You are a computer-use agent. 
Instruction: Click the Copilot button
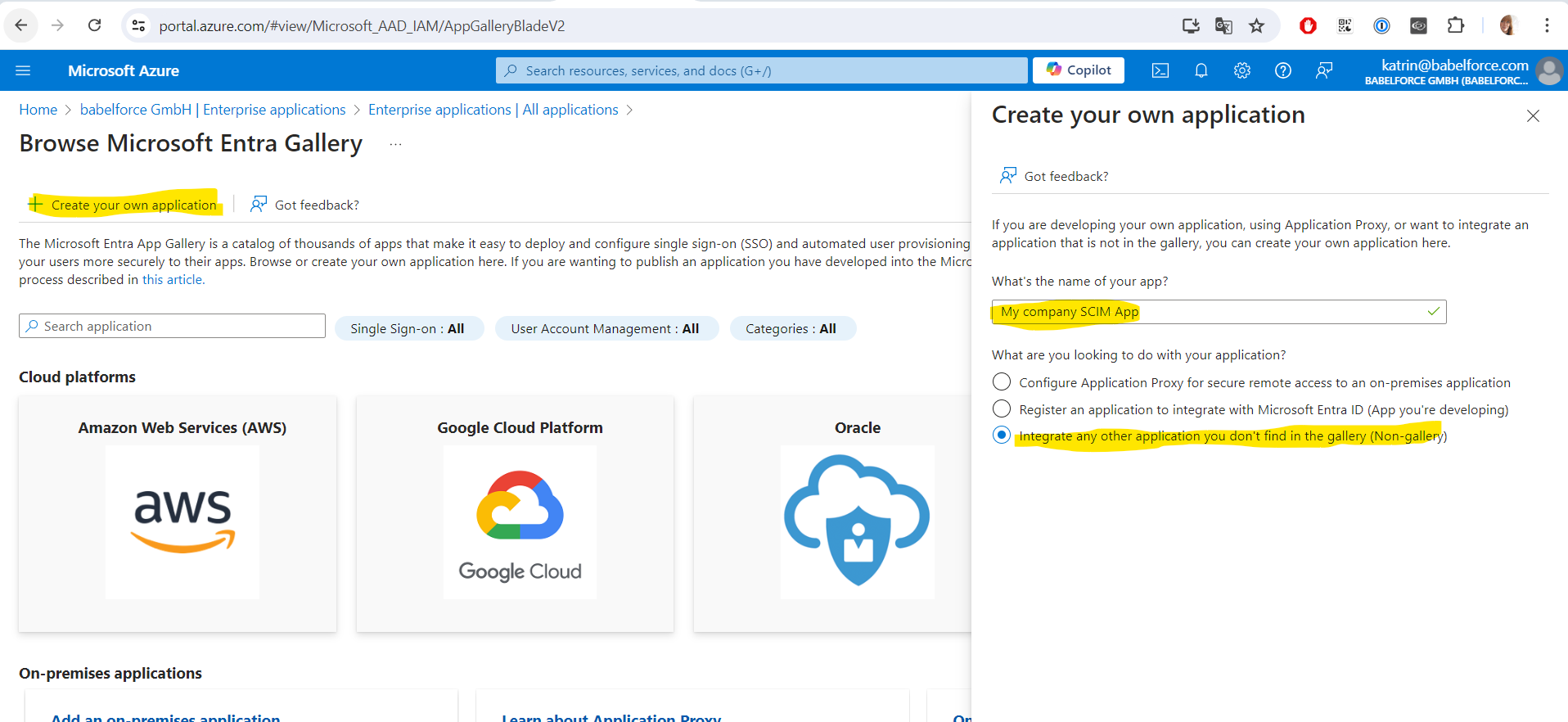(1079, 70)
